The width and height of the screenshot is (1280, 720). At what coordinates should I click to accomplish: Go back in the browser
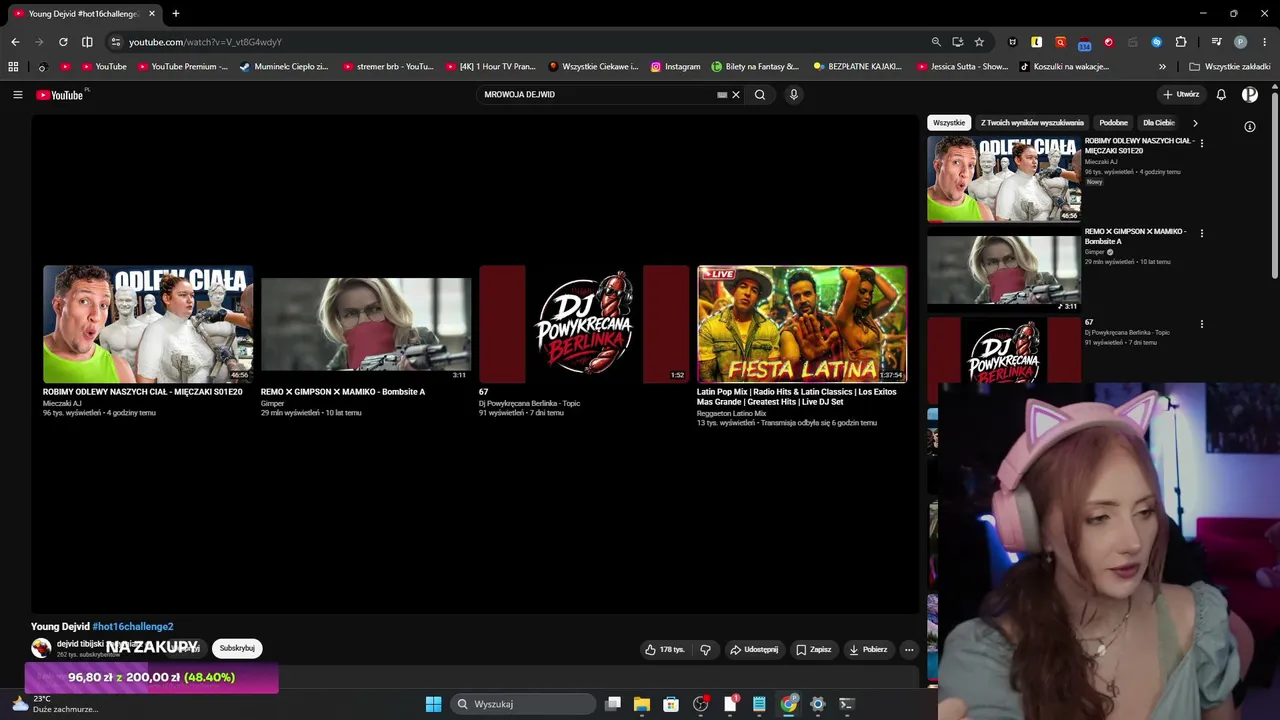pos(15,42)
